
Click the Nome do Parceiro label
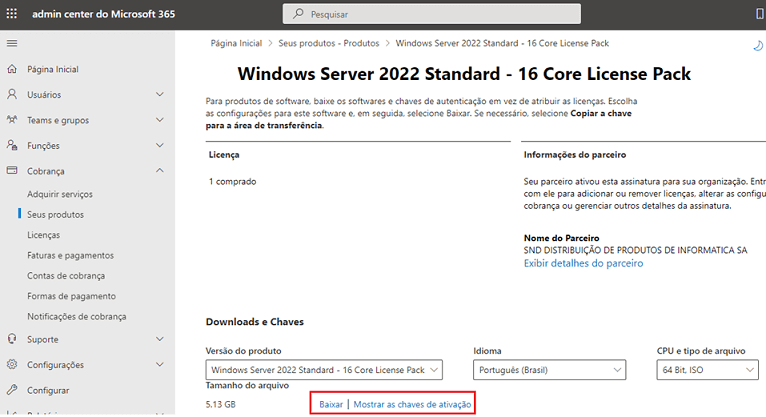click(561, 238)
